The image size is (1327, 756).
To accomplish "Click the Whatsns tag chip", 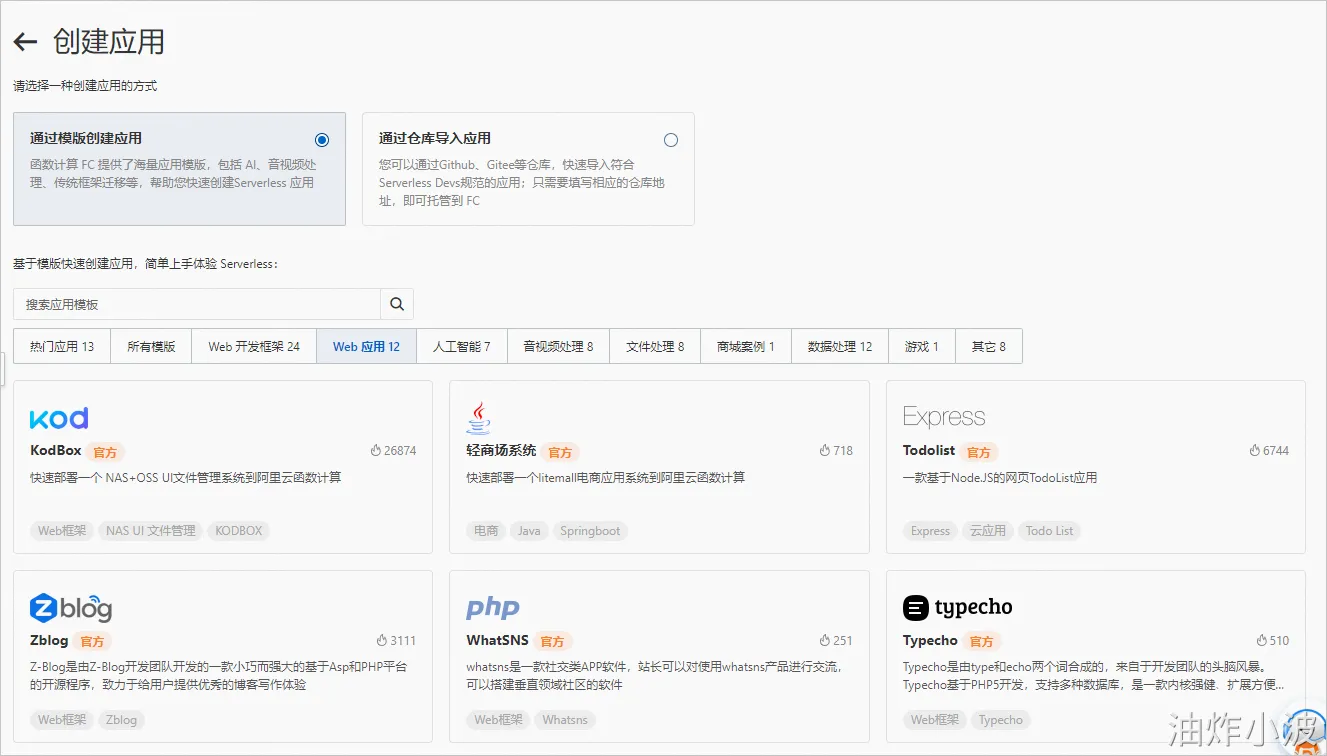I will tap(565, 720).
